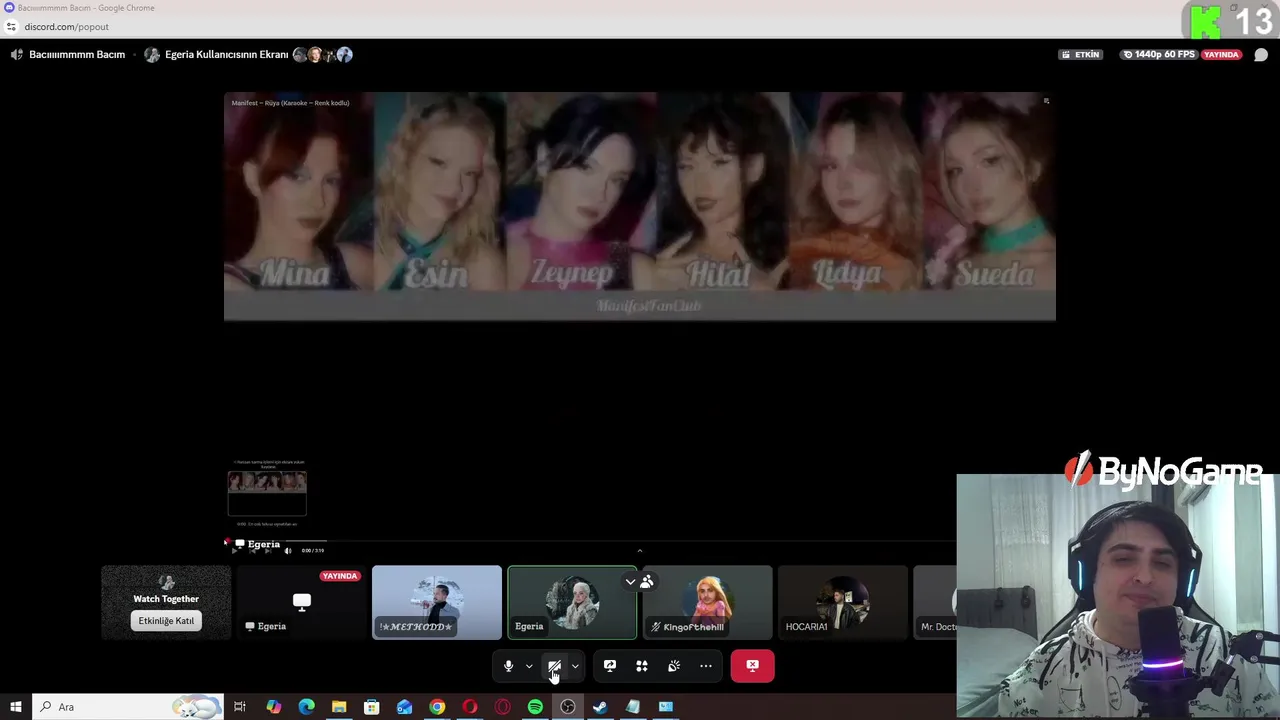1280x720 pixels.
Task: Open the chat bubble icon
Action: 1261,55
